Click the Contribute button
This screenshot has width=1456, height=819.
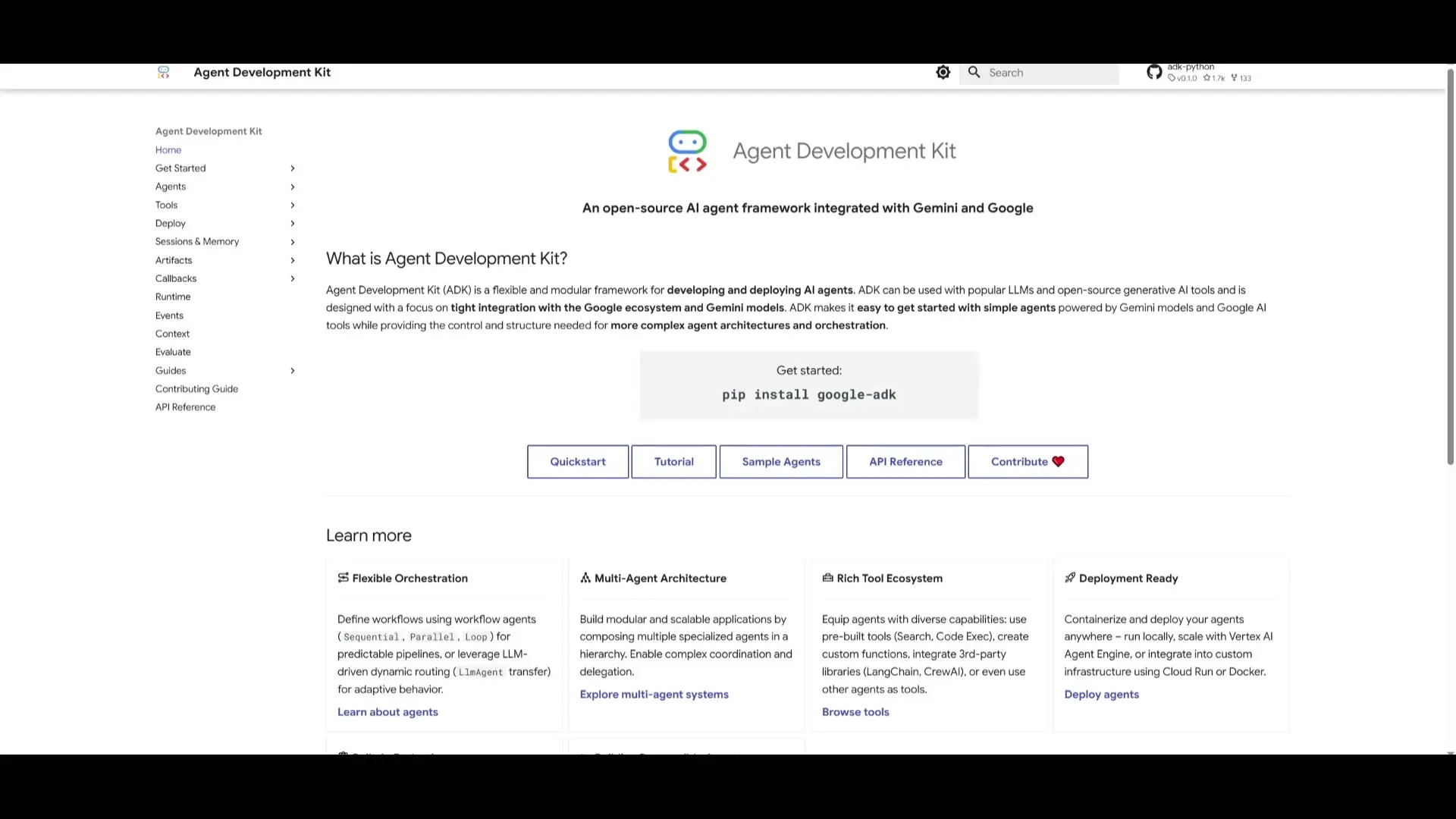pyautogui.click(x=1028, y=462)
